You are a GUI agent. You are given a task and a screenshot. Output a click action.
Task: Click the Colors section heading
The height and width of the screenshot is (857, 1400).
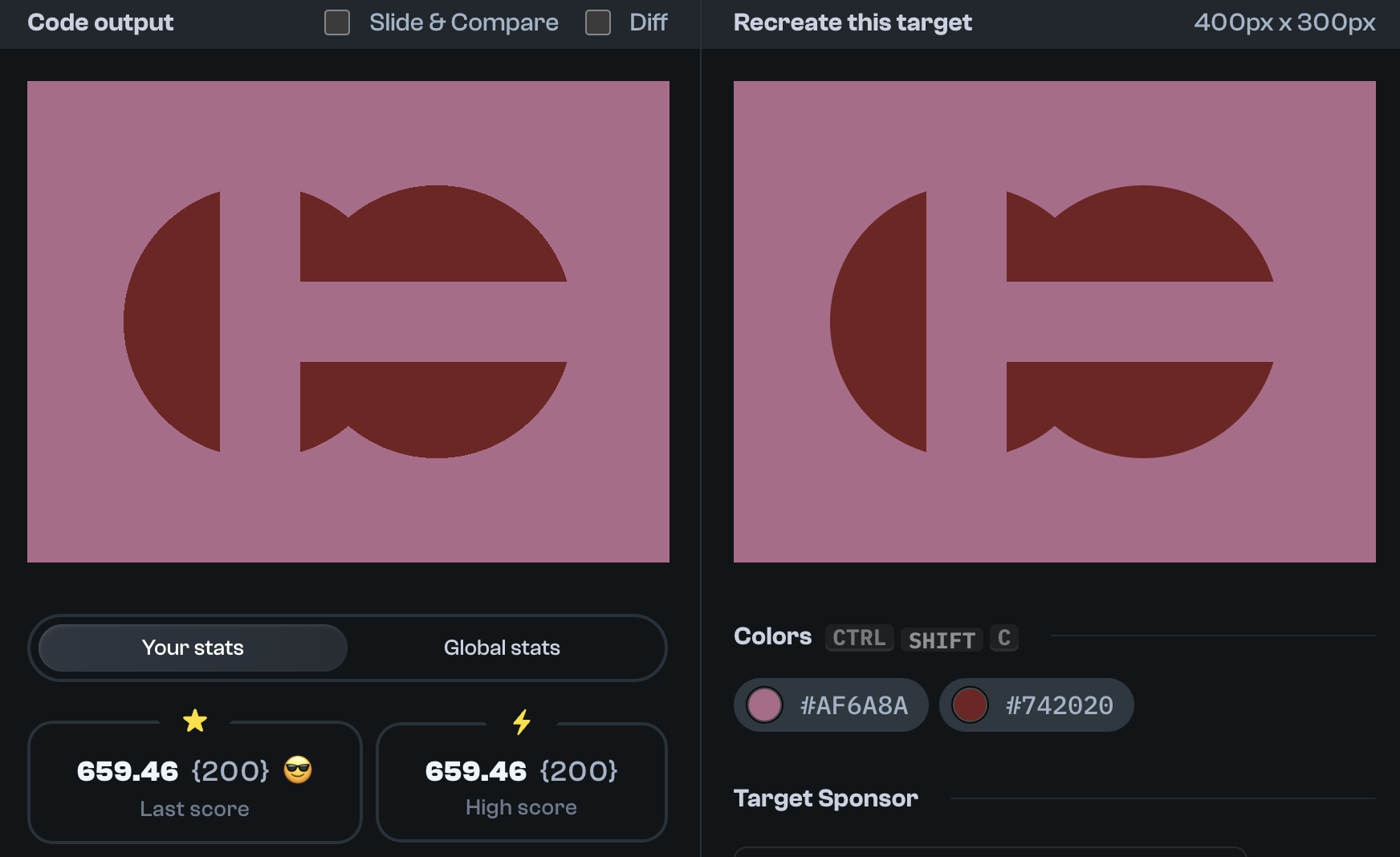point(772,636)
